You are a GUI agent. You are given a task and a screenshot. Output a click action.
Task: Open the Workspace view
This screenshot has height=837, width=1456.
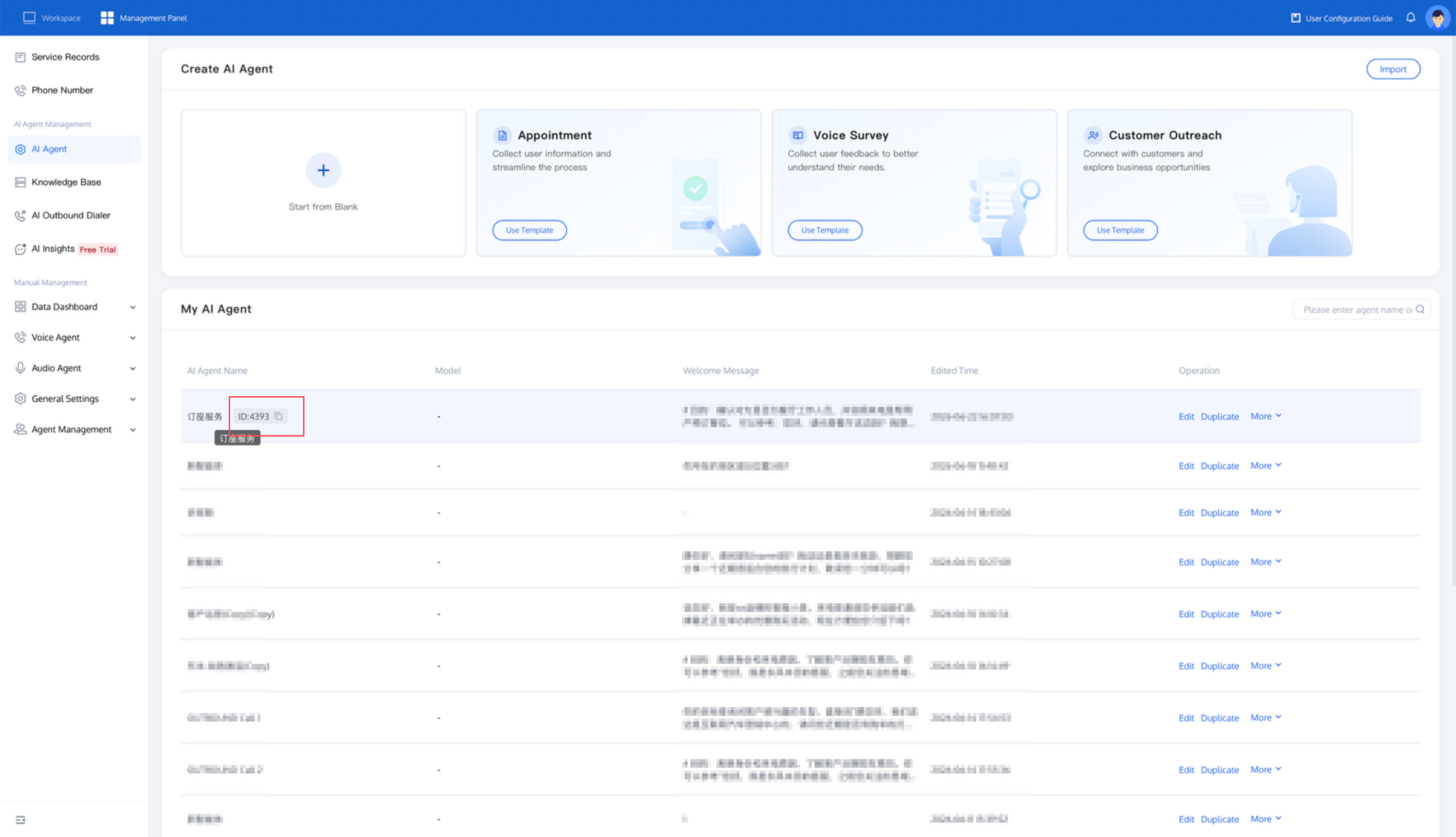pyautogui.click(x=52, y=18)
